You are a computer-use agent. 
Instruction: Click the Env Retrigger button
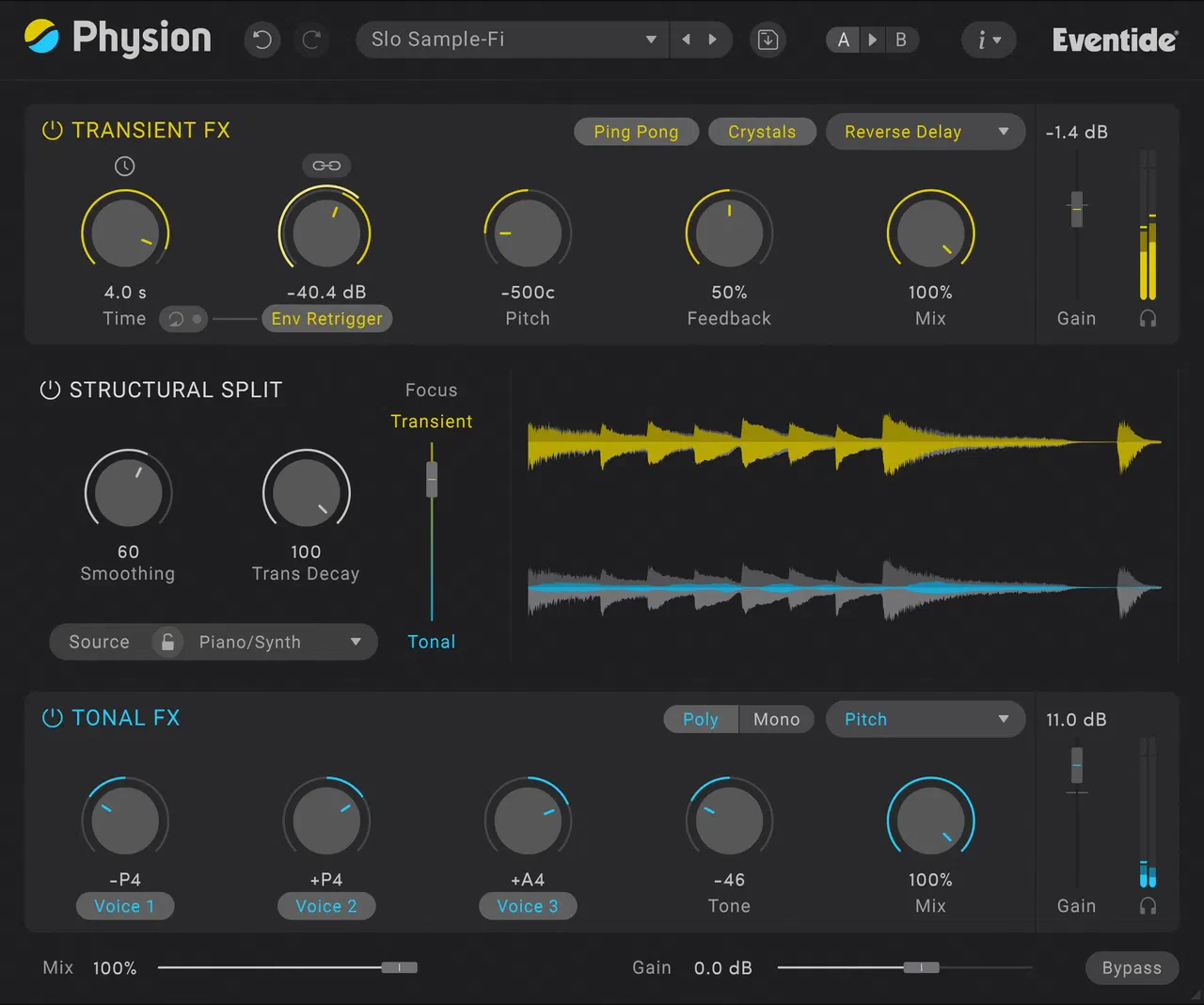(326, 319)
